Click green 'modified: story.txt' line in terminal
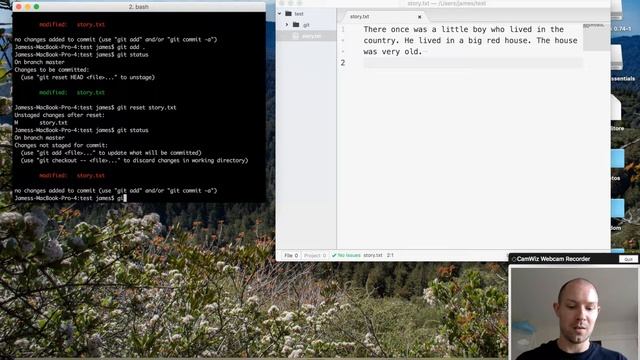Viewport: 640px width, 360px height. coord(72,93)
